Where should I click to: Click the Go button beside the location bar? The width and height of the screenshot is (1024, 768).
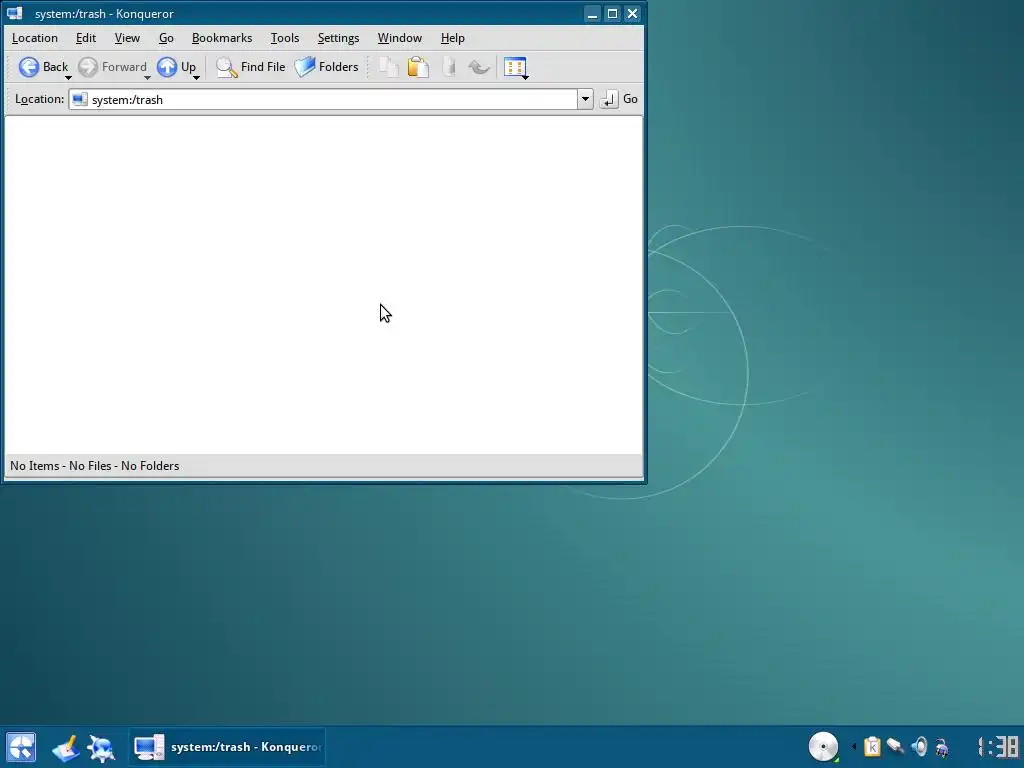click(x=619, y=99)
